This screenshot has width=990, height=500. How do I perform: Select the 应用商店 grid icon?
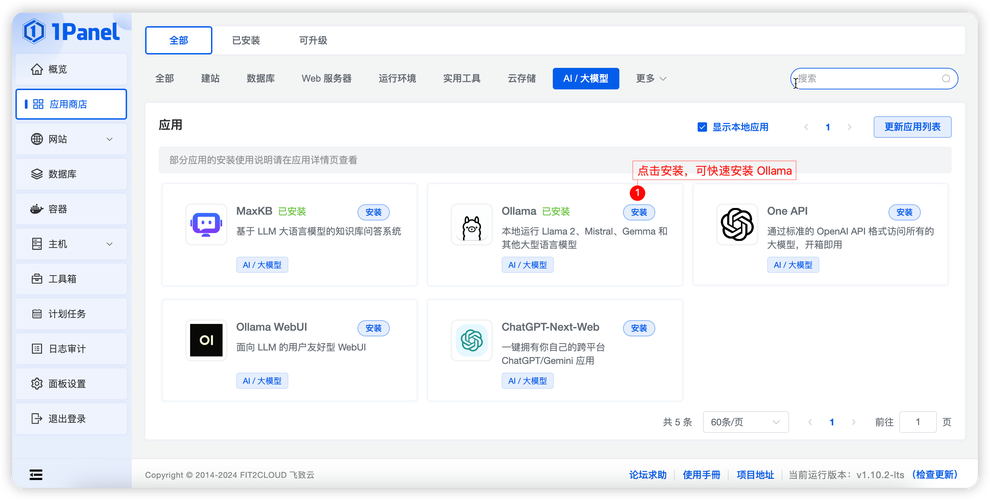pos(39,104)
